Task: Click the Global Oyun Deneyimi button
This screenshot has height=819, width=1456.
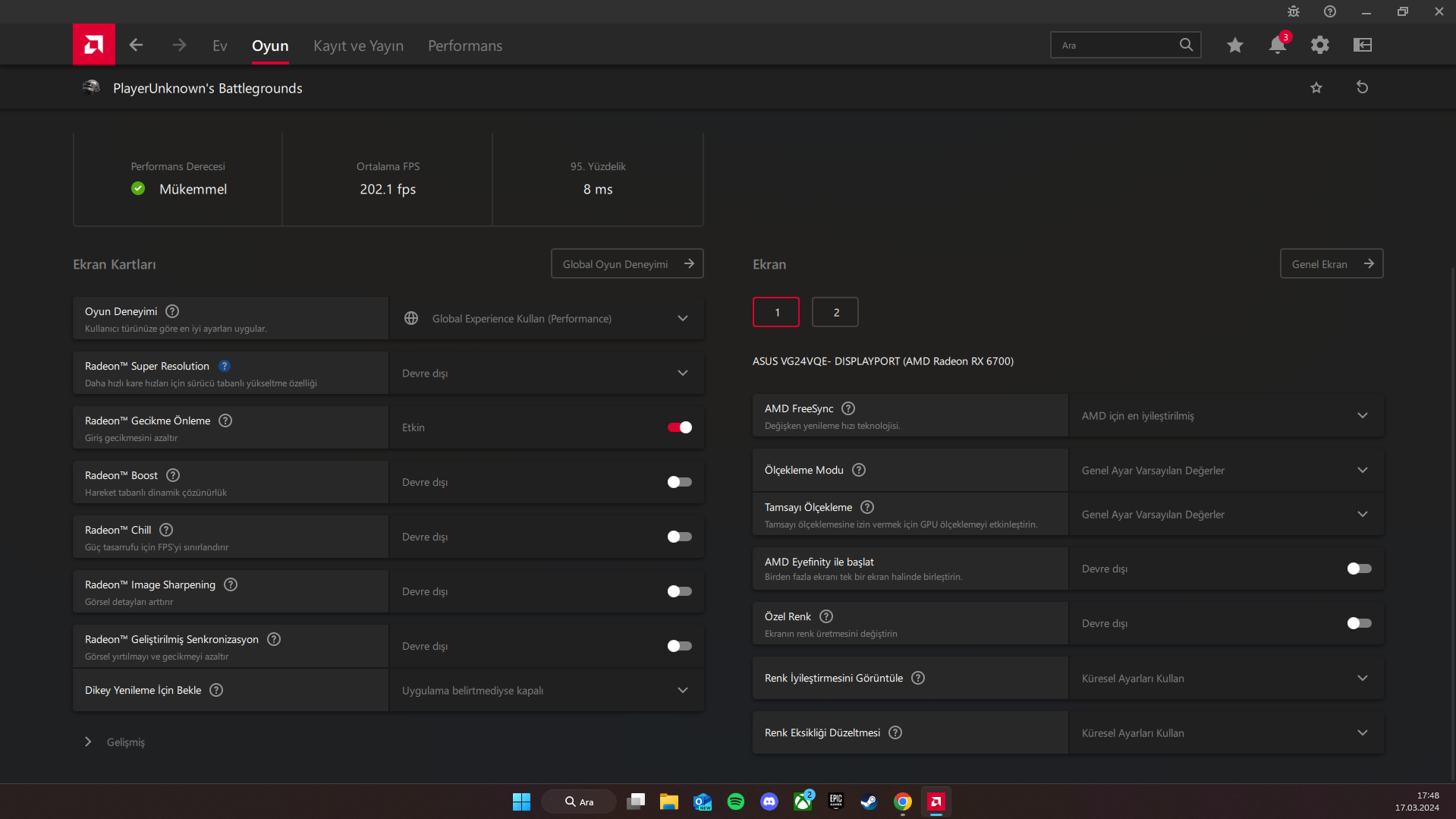Action: click(x=627, y=263)
